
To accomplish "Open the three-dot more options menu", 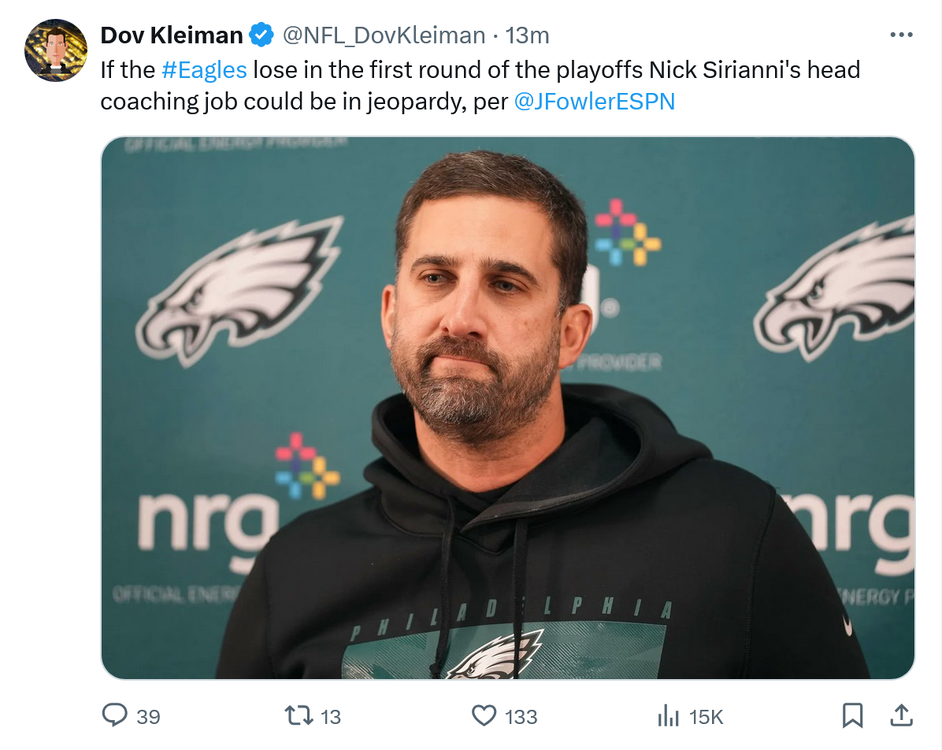I will coord(901,35).
